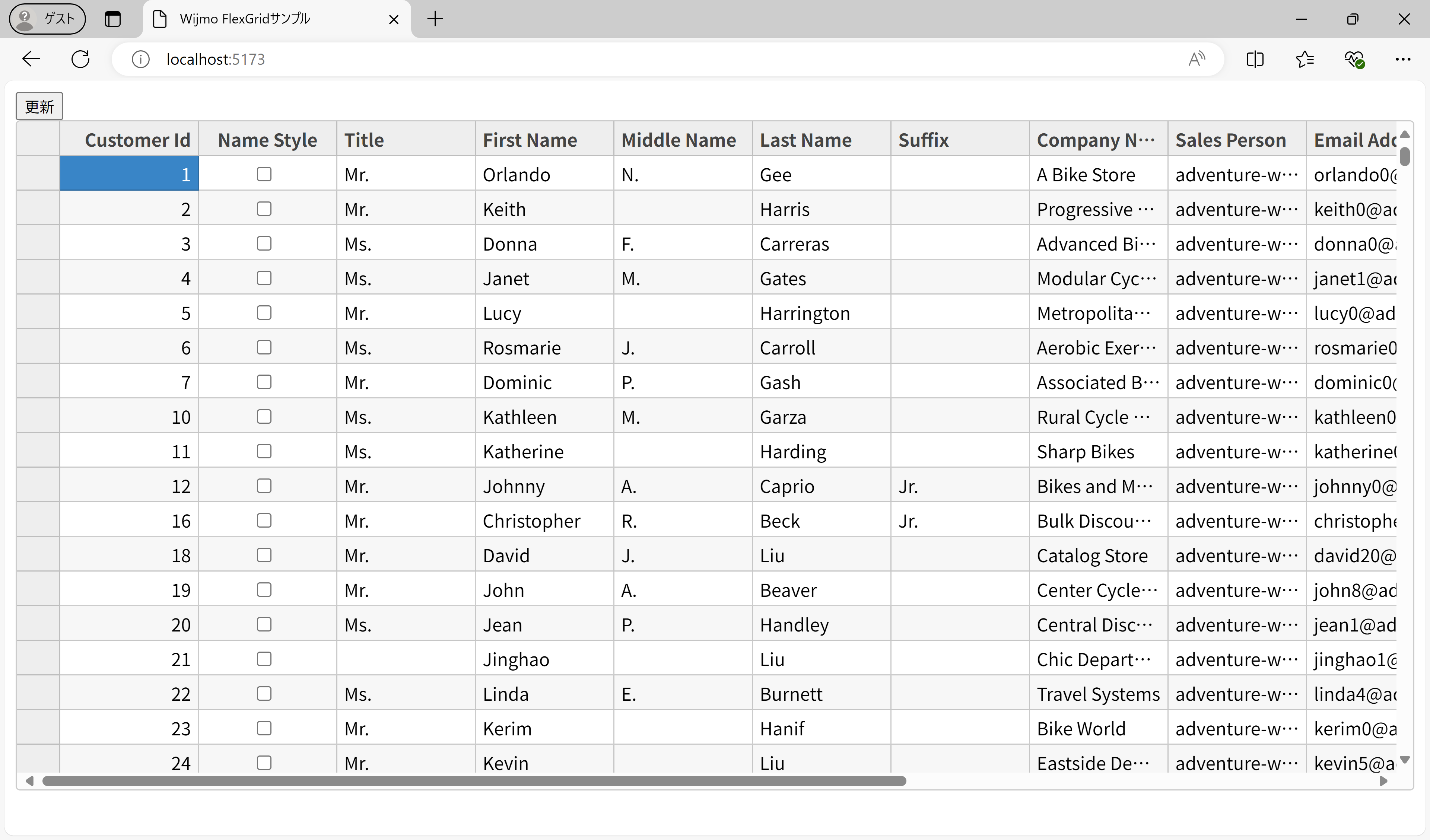The height and width of the screenshot is (840, 1430).
Task: Click the Sales Person column header
Action: [1237, 140]
